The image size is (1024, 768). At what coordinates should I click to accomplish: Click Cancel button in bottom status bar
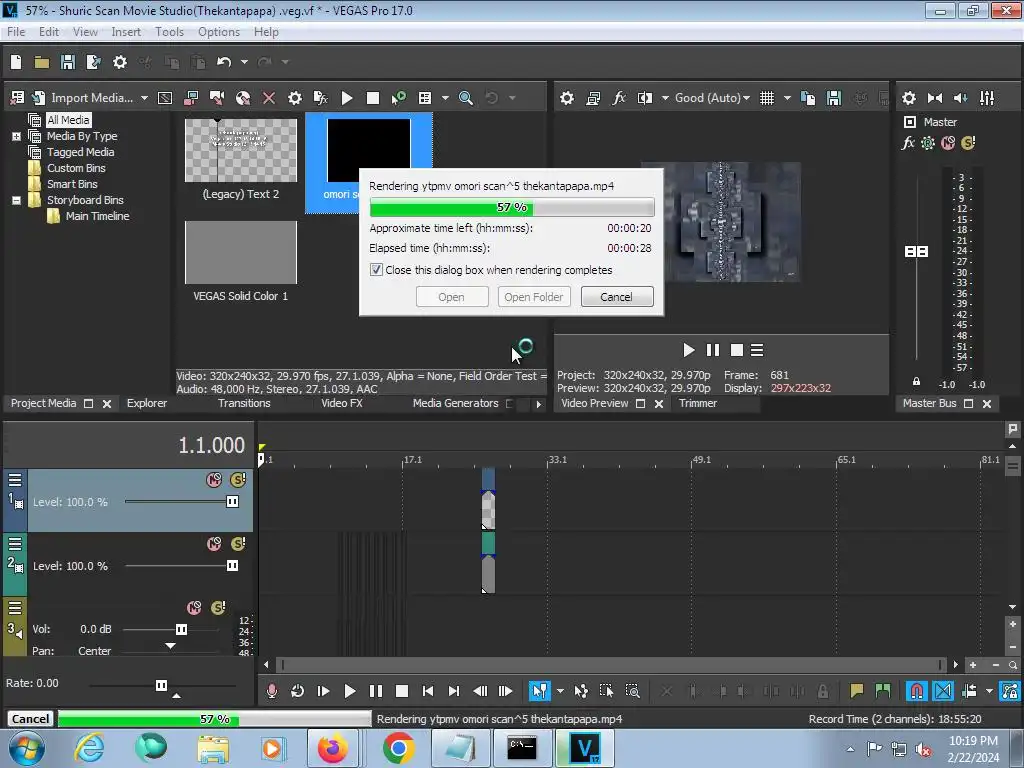tap(30, 719)
